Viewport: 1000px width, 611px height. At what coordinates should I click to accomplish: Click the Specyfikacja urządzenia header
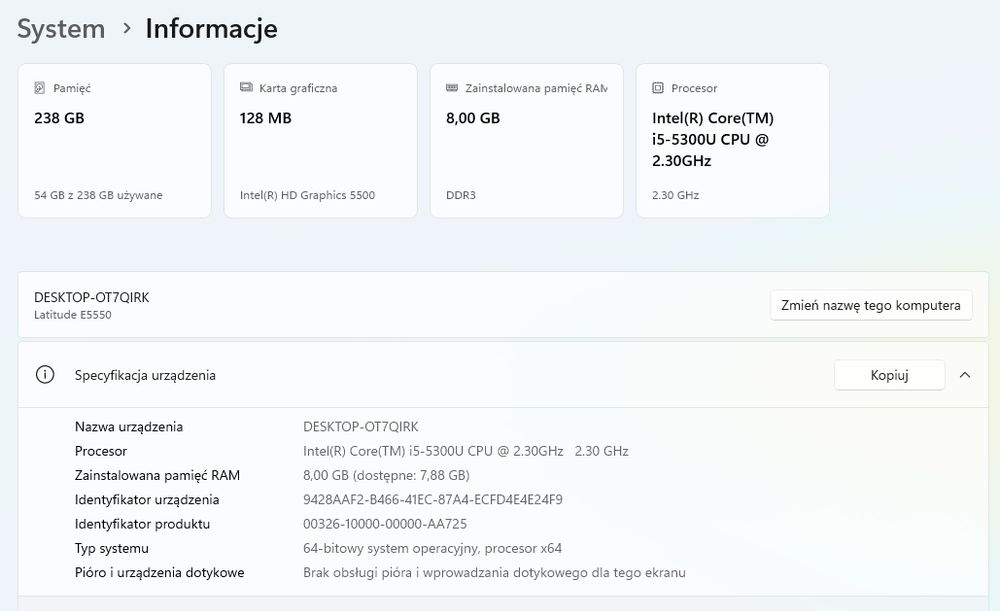coord(145,375)
